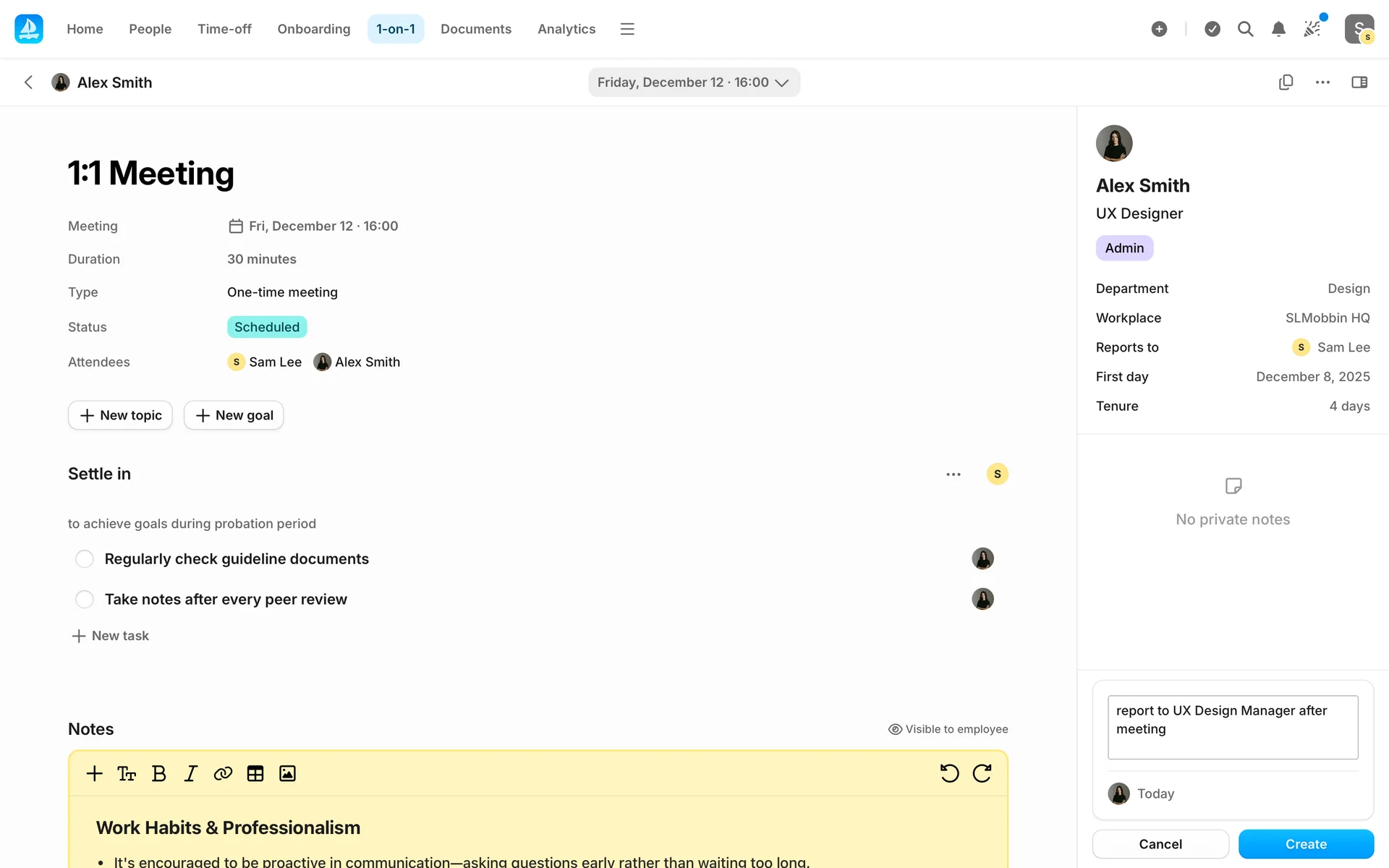Add a hyperlink in notes toolbar
This screenshot has height=868, width=1389.
pos(223,773)
